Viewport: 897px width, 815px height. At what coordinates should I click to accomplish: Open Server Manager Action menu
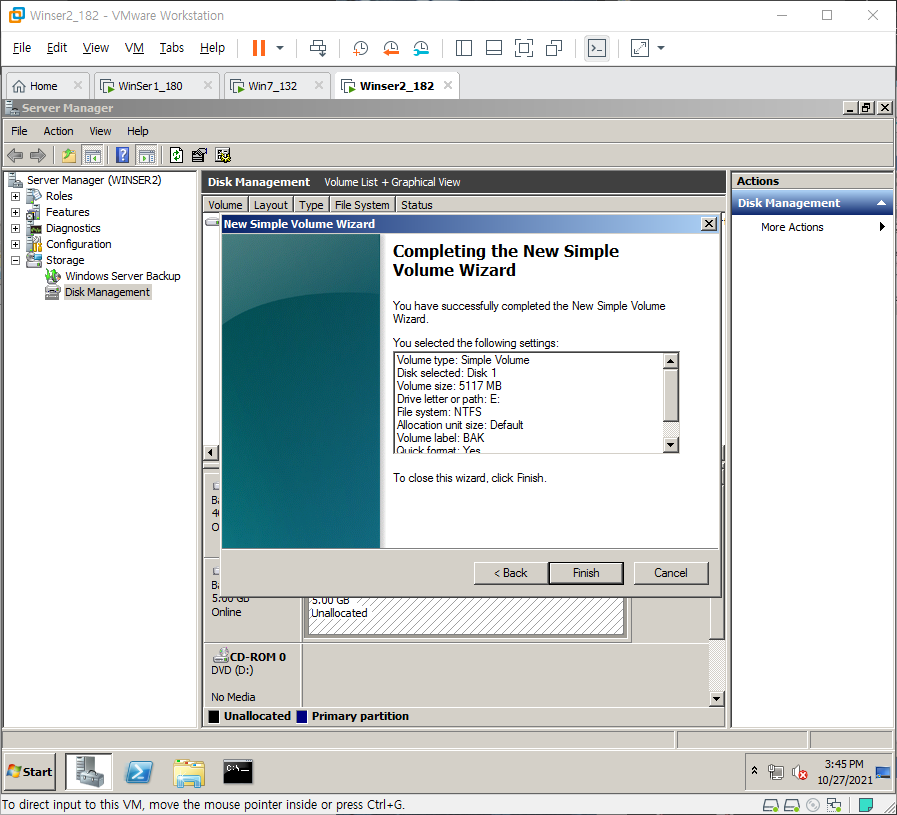click(58, 131)
